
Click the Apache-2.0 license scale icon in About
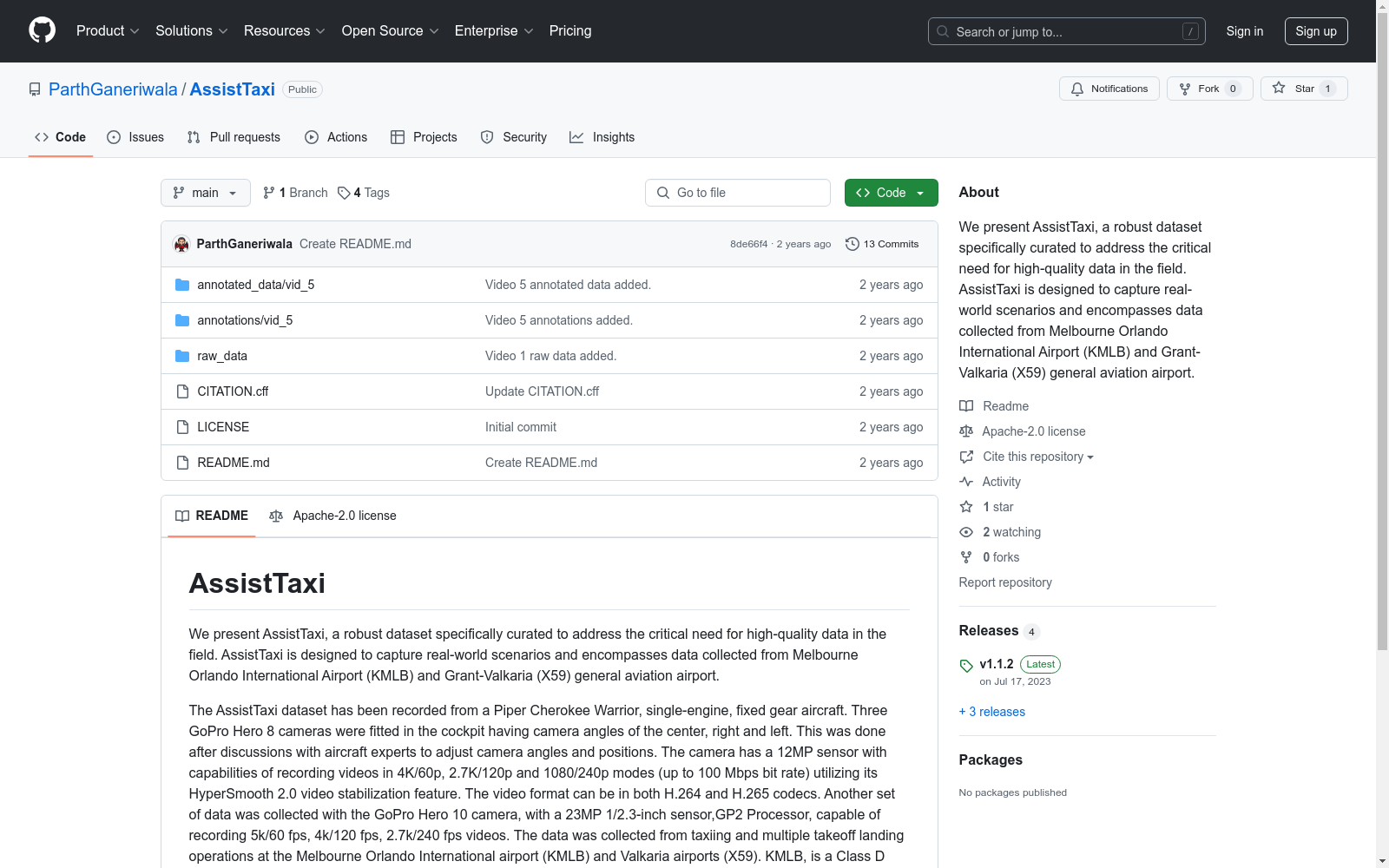click(x=966, y=431)
